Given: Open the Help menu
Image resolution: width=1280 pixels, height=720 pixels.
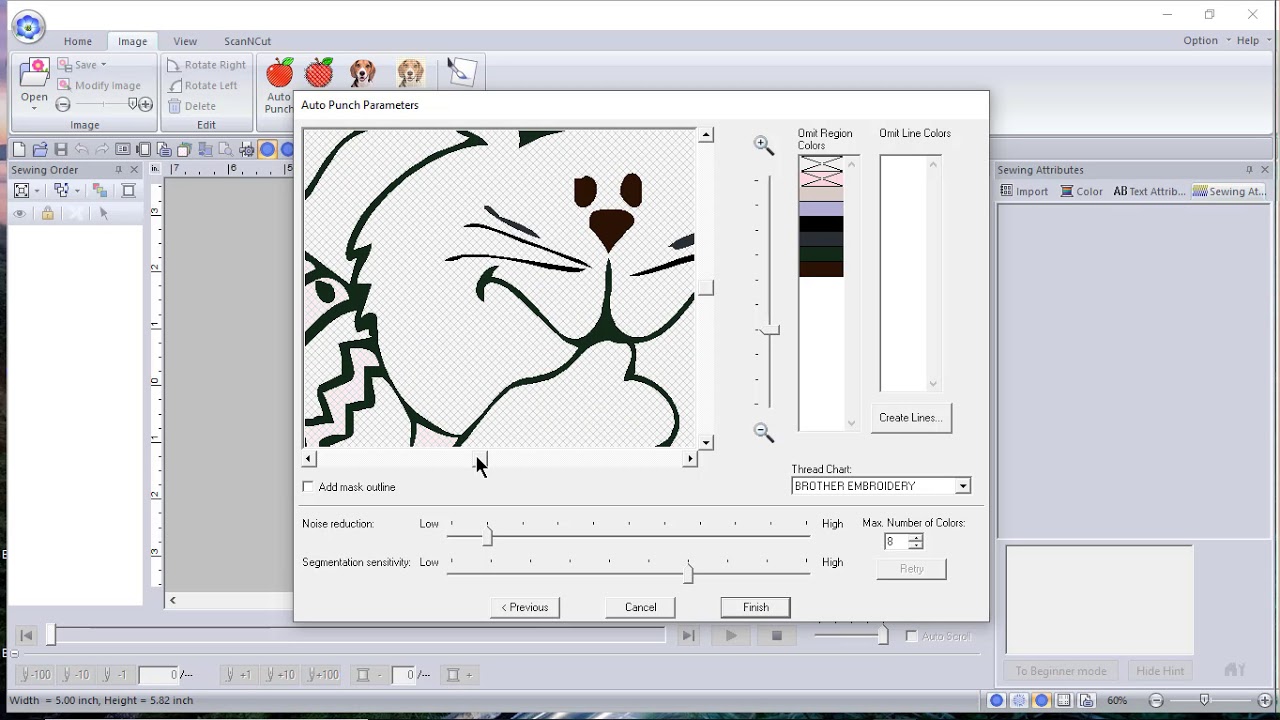Looking at the screenshot, I should point(1252,41).
